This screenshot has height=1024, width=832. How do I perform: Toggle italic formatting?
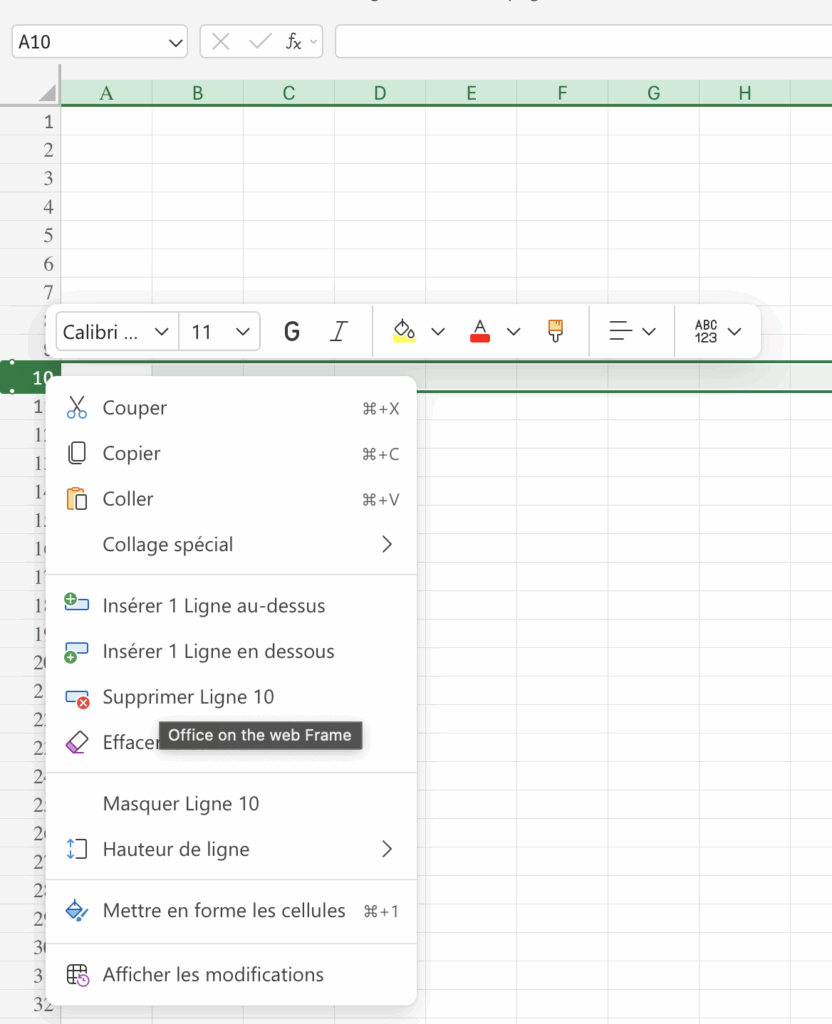(x=339, y=331)
